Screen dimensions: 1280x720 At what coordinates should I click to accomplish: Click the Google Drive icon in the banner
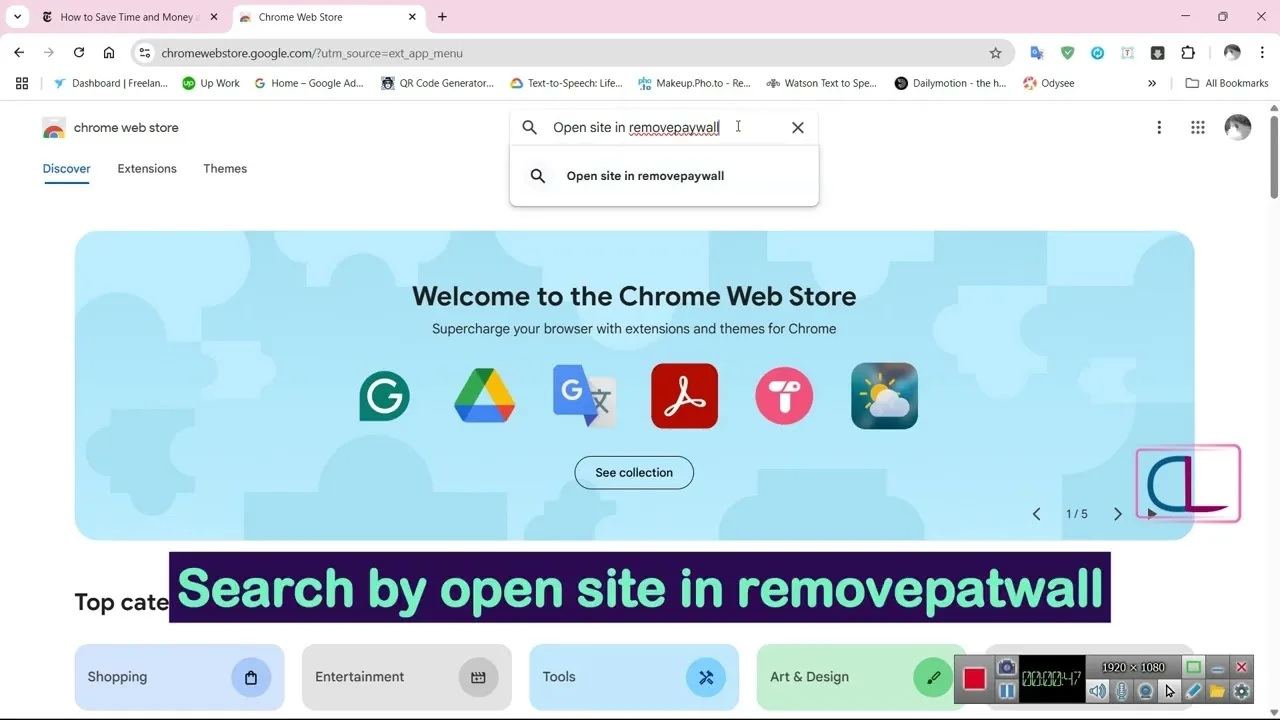coord(485,396)
